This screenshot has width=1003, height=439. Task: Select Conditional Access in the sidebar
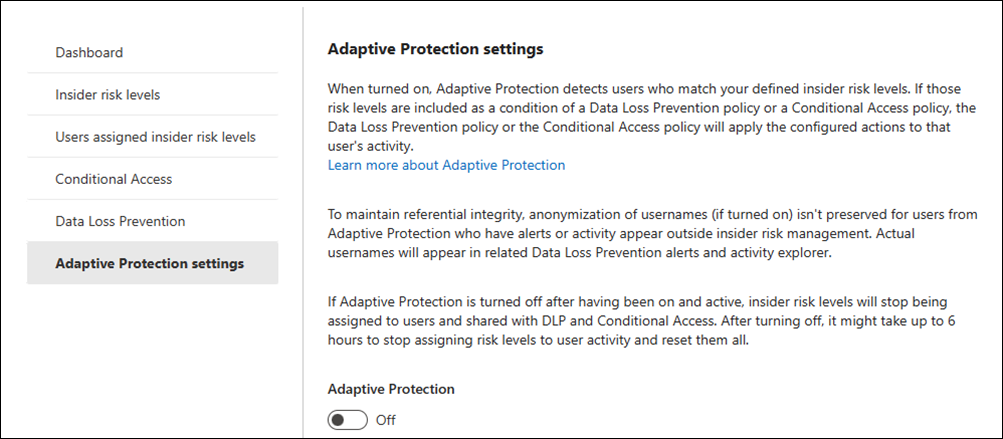114,179
